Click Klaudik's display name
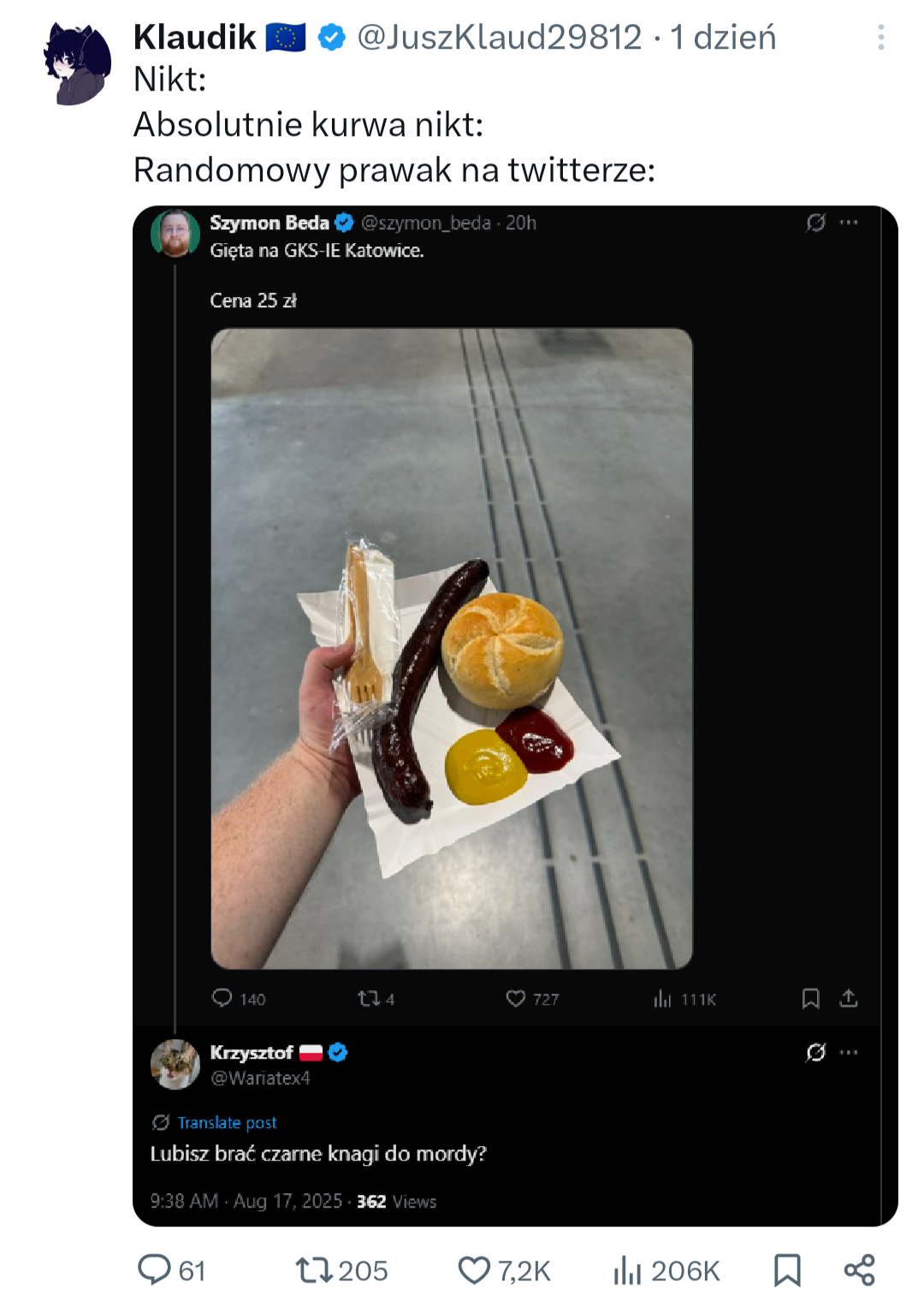The height and width of the screenshot is (1307, 924). click(x=195, y=37)
